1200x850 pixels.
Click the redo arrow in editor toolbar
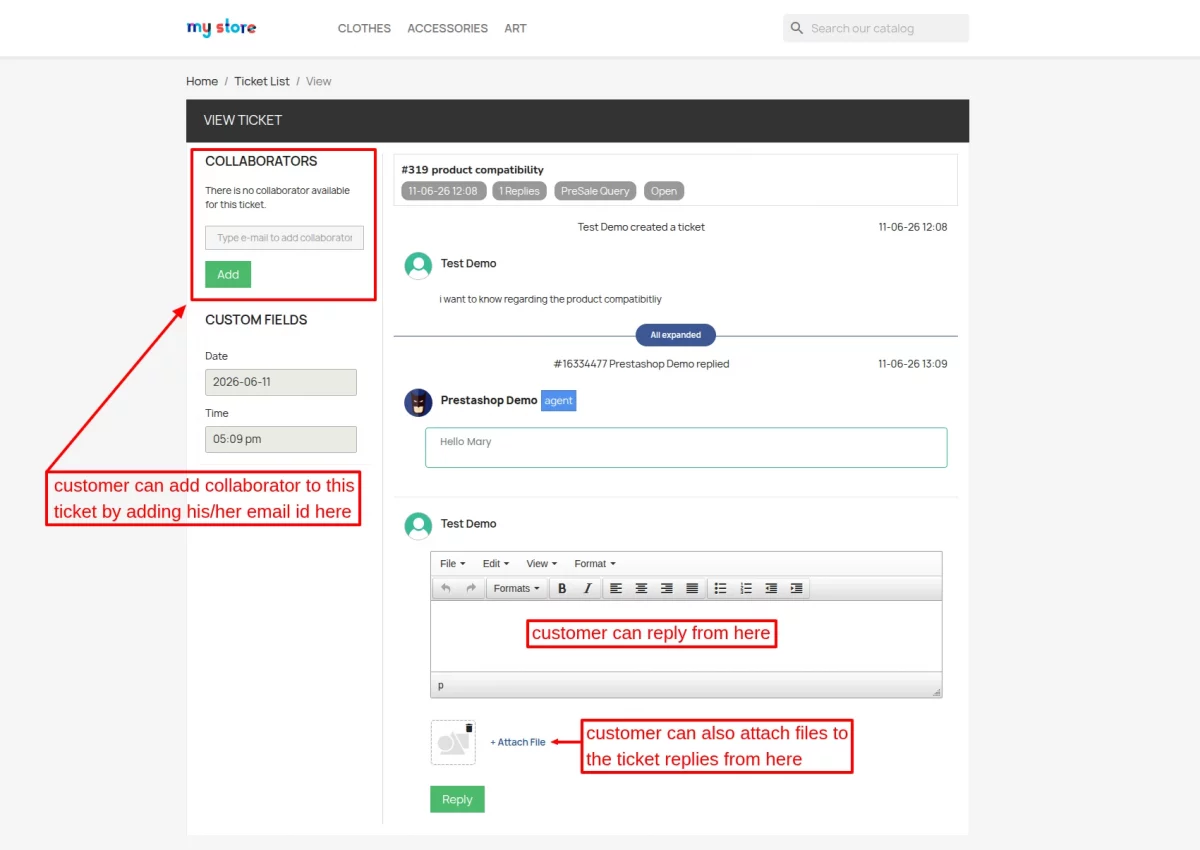tap(471, 588)
